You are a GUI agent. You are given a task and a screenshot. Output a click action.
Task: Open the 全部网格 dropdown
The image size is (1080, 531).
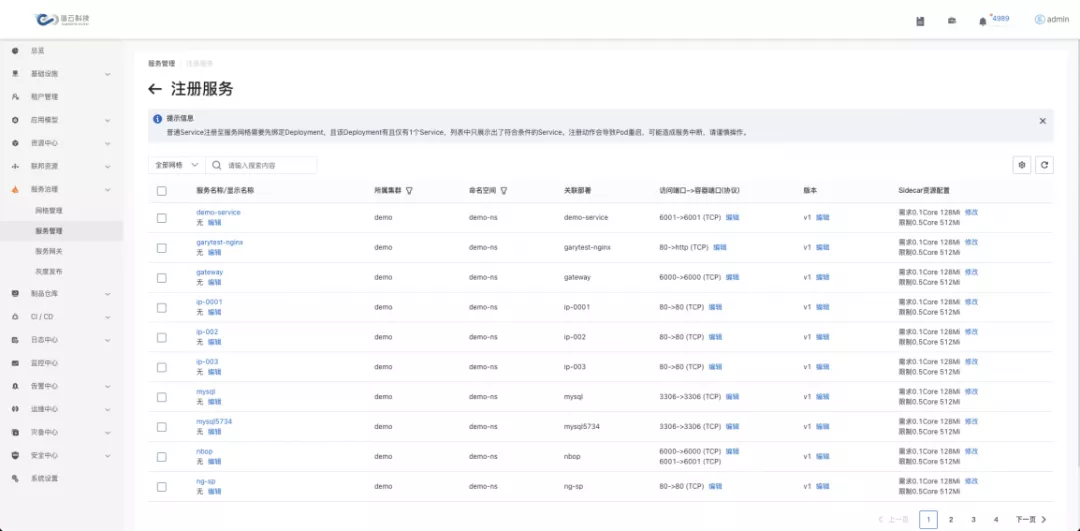pyautogui.click(x=176, y=165)
